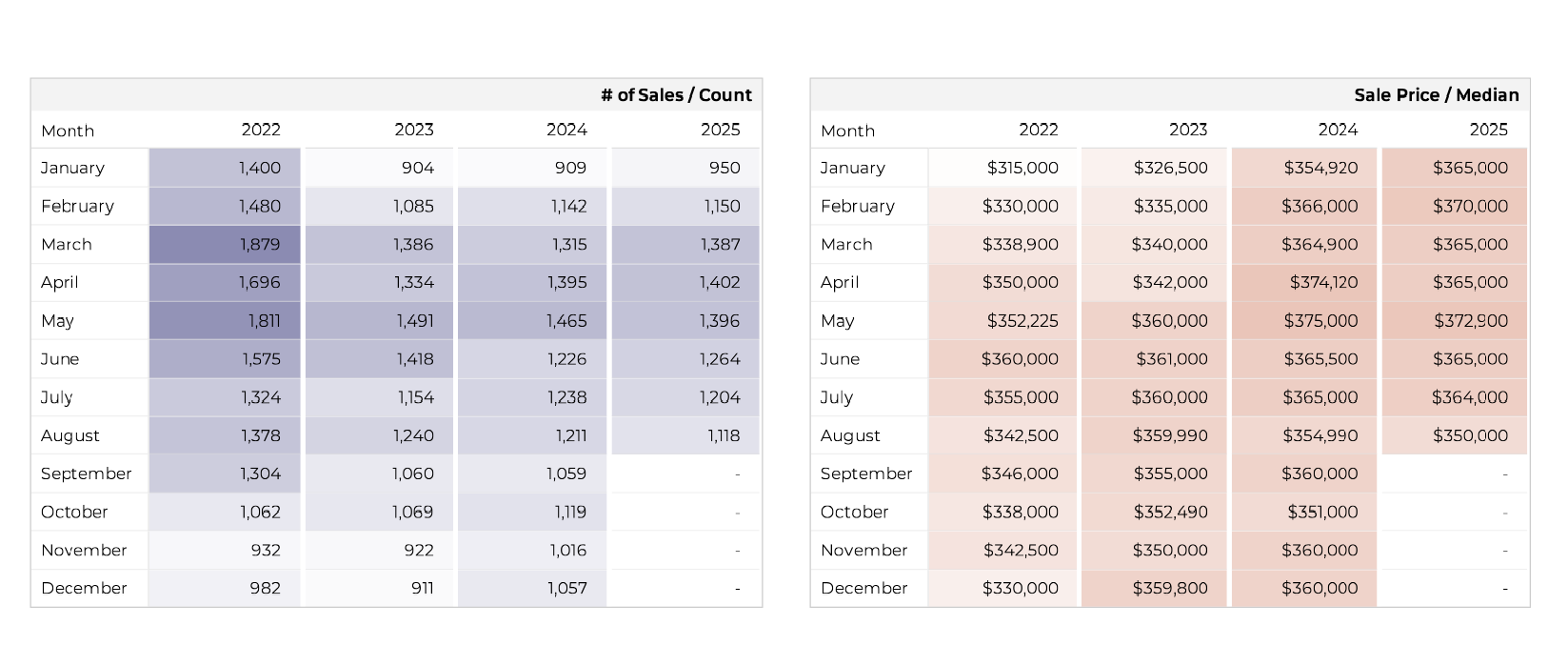Select the sales count cell 950
The width and height of the screenshot is (1568, 645).
tap(685, 168)
